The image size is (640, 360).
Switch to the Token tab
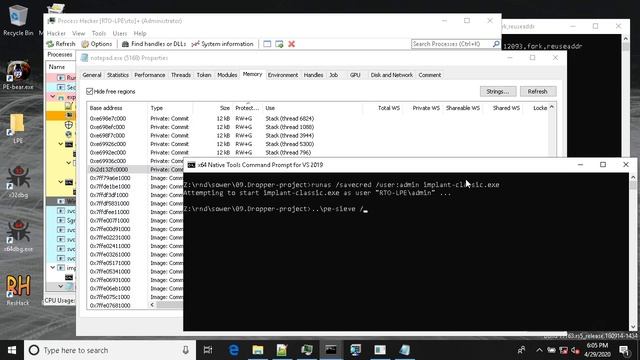click(x=204, y=75)
